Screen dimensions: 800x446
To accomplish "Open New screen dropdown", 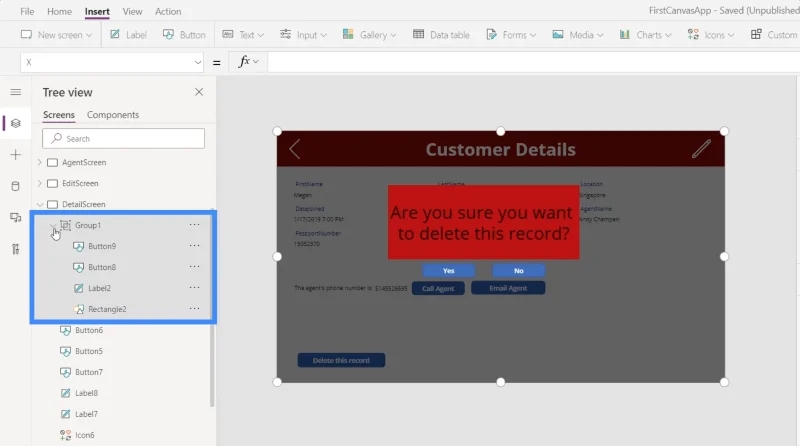I will click(x=57, y=35).
